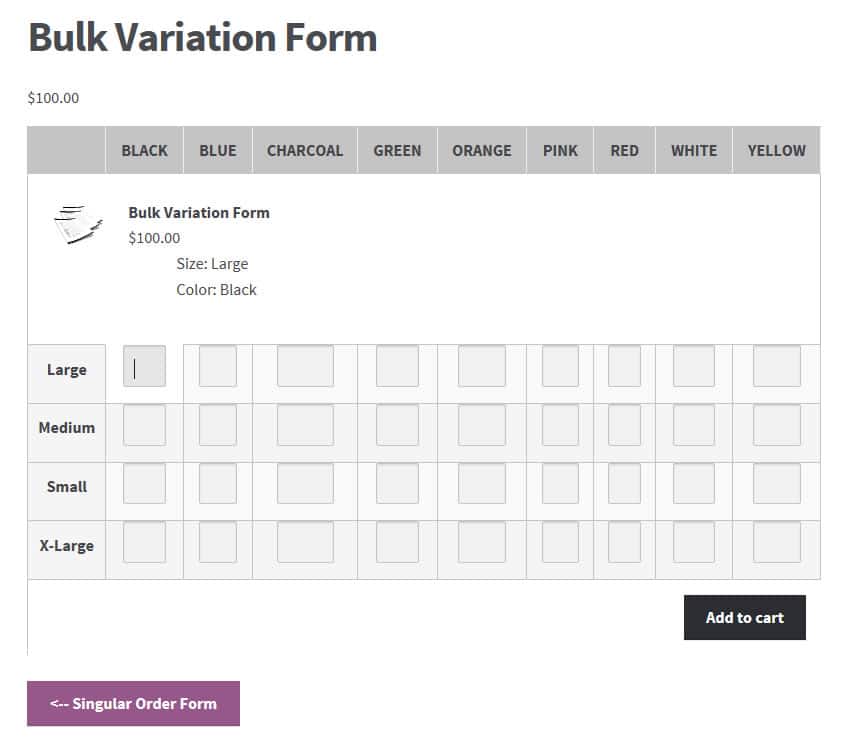Click the CHARCOAL column header
The width and height of the screenshot is (842, 742).
click(x=305, y=151)
